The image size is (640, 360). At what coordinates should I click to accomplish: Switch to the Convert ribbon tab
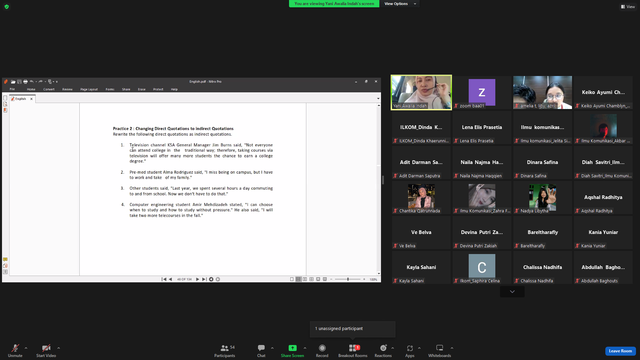tap(49, 89)
